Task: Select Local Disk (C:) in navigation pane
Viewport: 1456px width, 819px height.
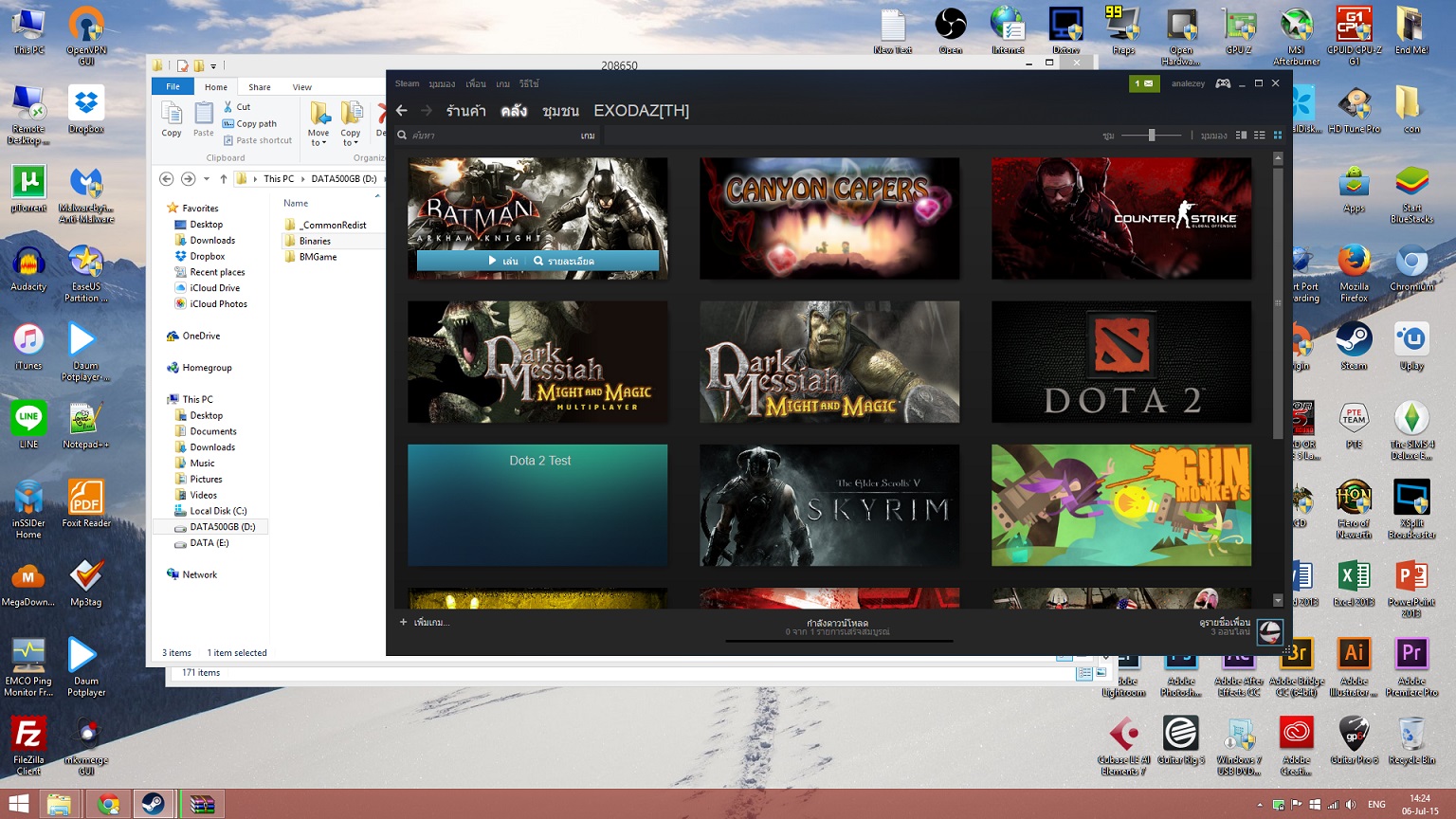Action: tap(210, 511)
